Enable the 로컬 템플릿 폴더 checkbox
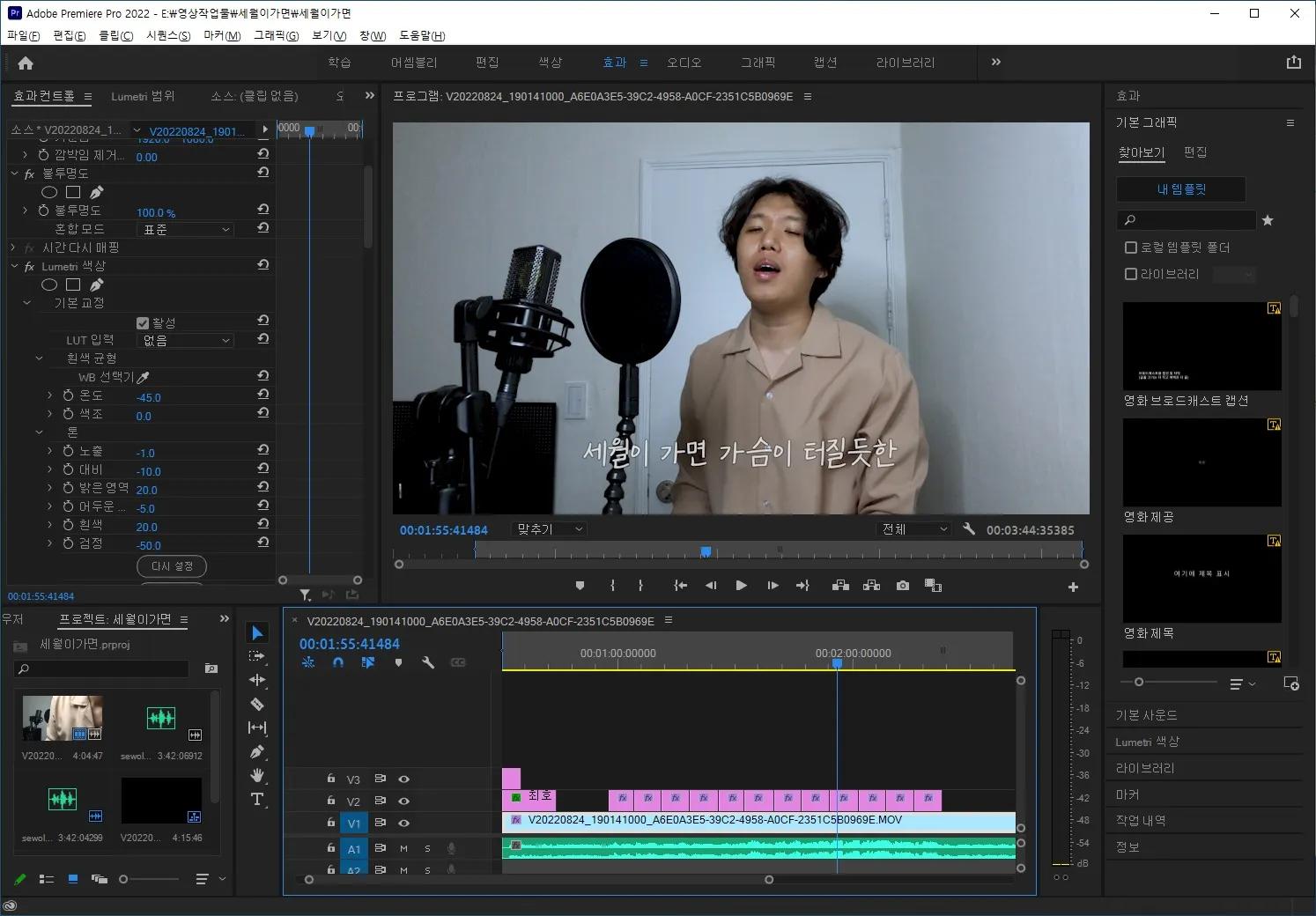1316x916 pixels. point(1131,247)
